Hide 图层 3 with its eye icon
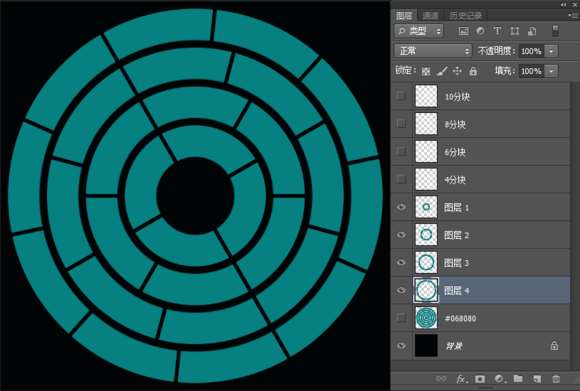 click(x=401, y=262)
